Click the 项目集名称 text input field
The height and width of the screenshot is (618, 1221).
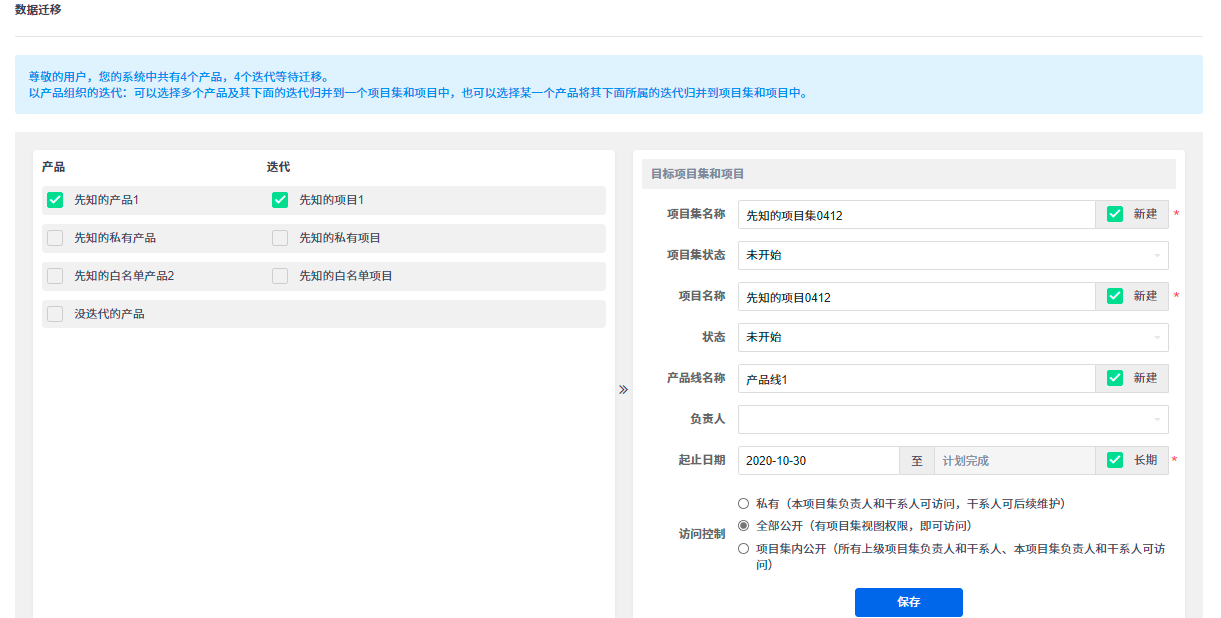(916, 215)
